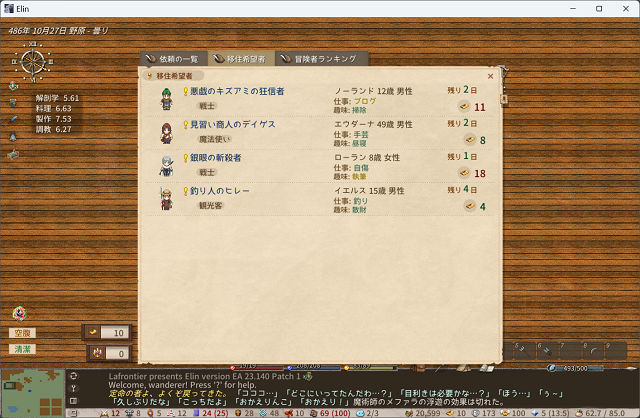Click ローラン 8歳 女性 info
This screenshot has width=640, height=418.
[367, 158]
